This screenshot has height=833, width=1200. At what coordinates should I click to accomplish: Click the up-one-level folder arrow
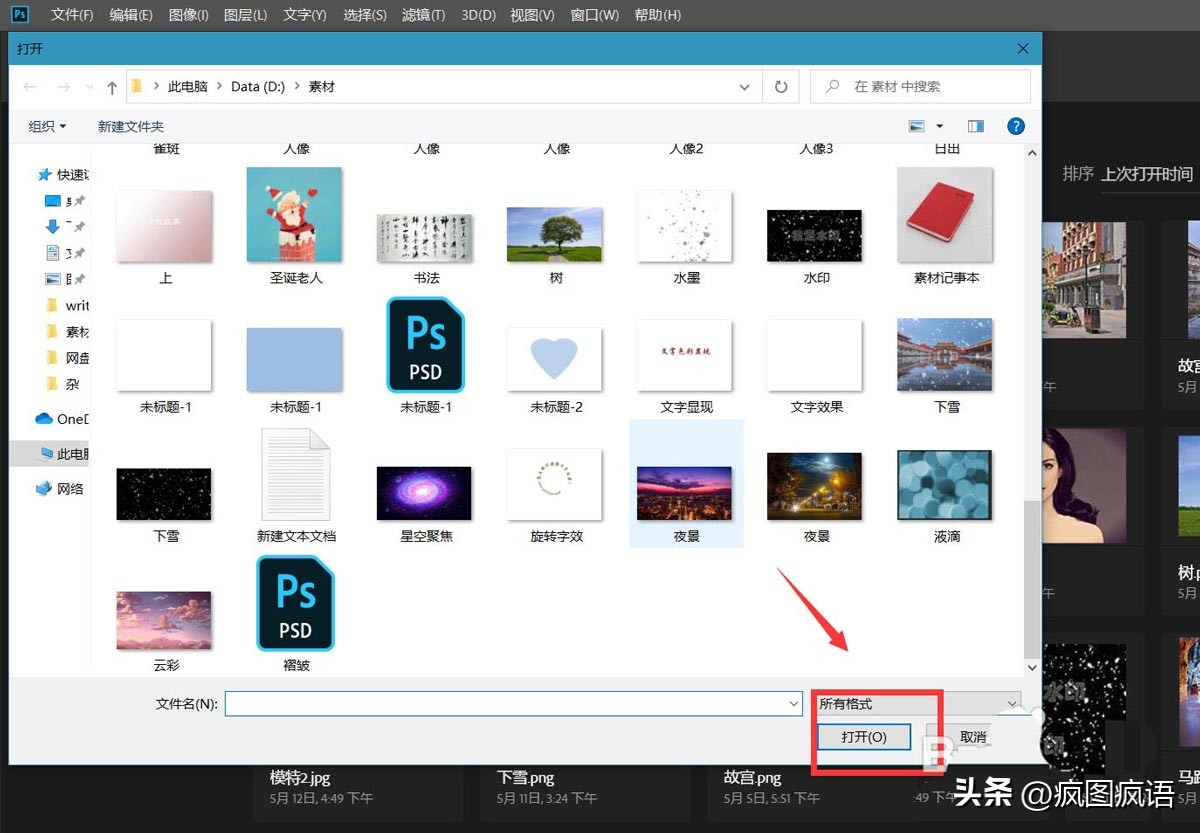pos(110,86)
